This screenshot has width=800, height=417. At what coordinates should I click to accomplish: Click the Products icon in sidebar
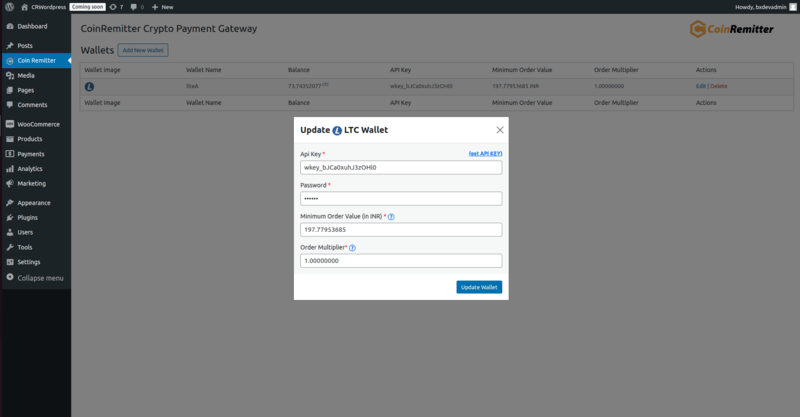coord(10,139)
